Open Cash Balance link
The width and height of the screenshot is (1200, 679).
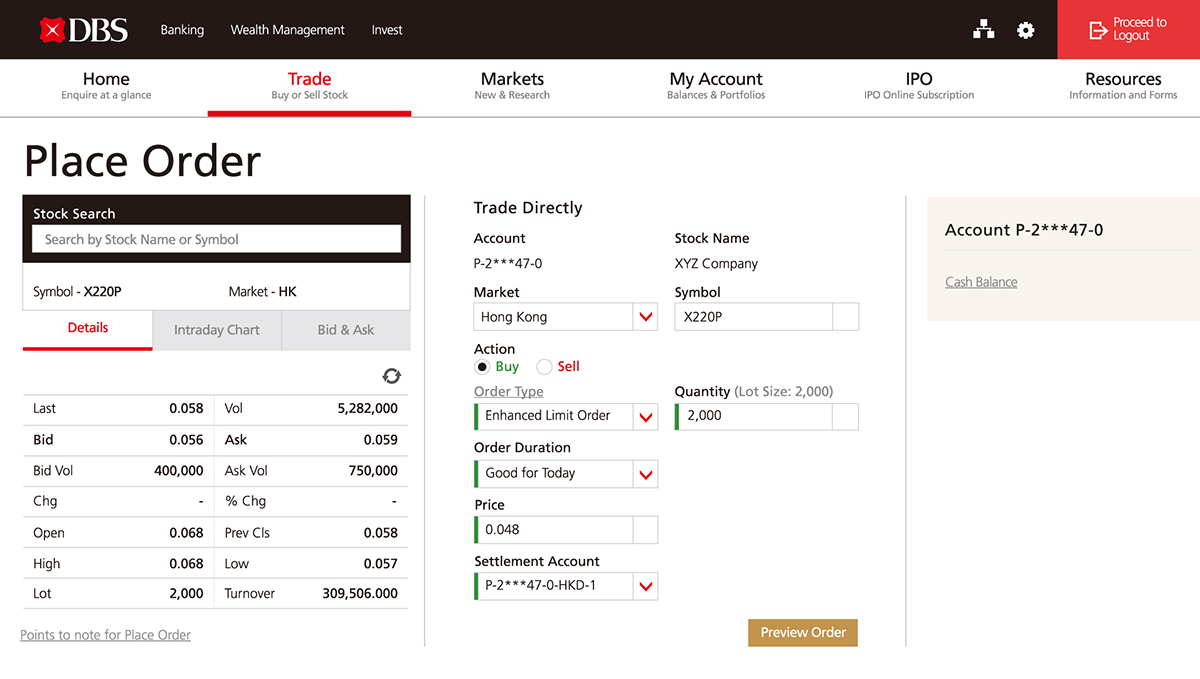tap(981, 282)
